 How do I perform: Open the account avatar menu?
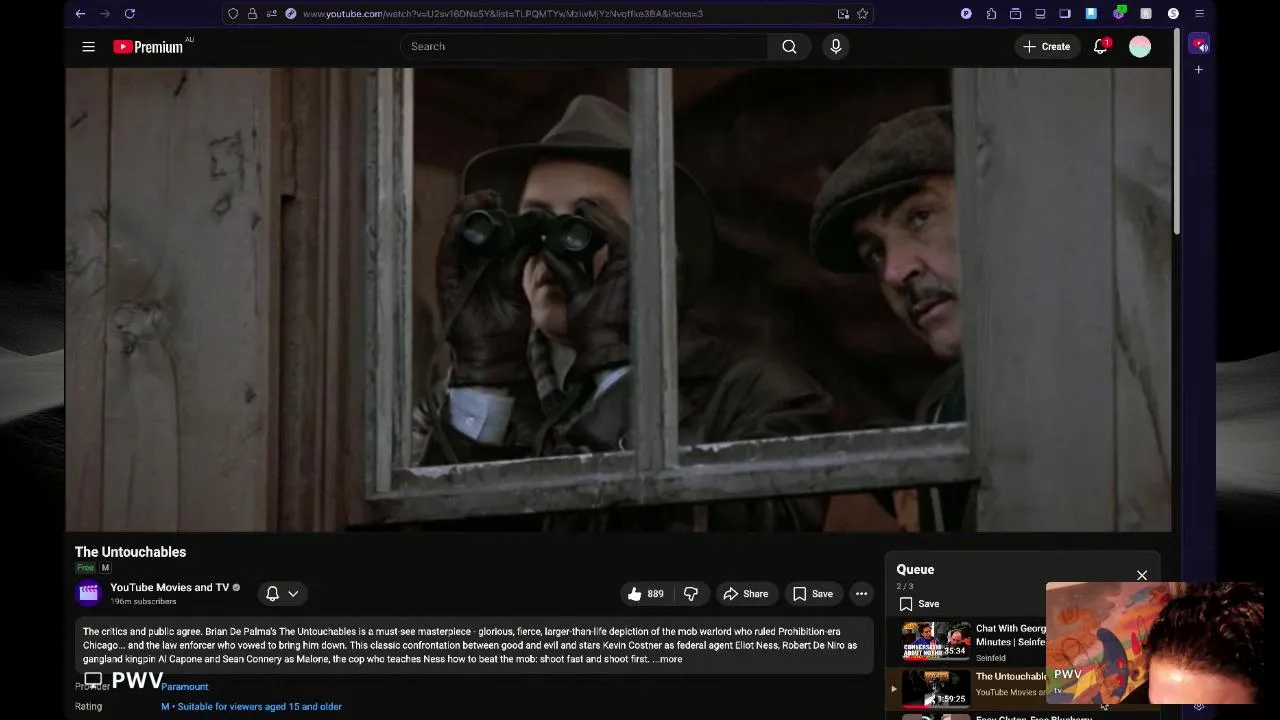click(1140, 46)
